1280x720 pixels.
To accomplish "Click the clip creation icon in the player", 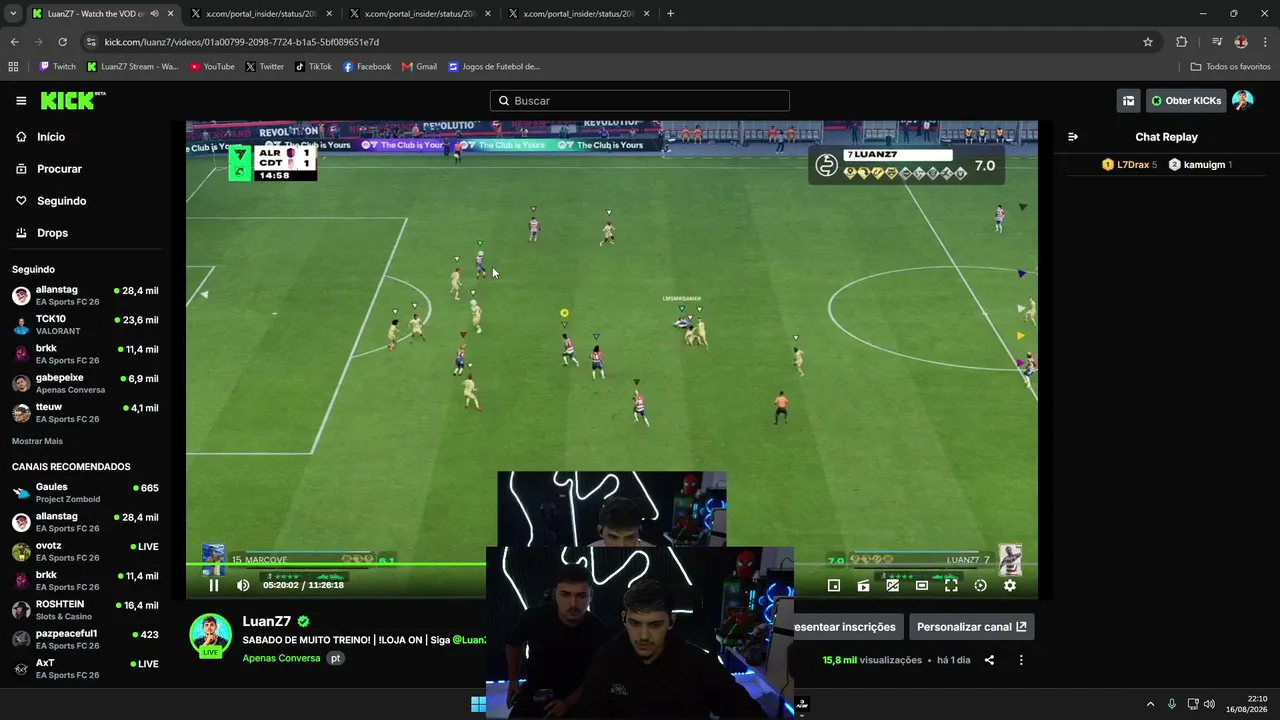I will click(x=863, y=585).
